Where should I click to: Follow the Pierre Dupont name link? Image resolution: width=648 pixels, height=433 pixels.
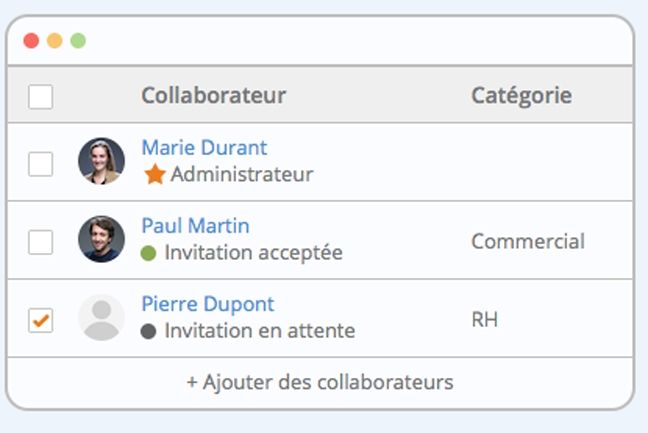coord(208,304)
